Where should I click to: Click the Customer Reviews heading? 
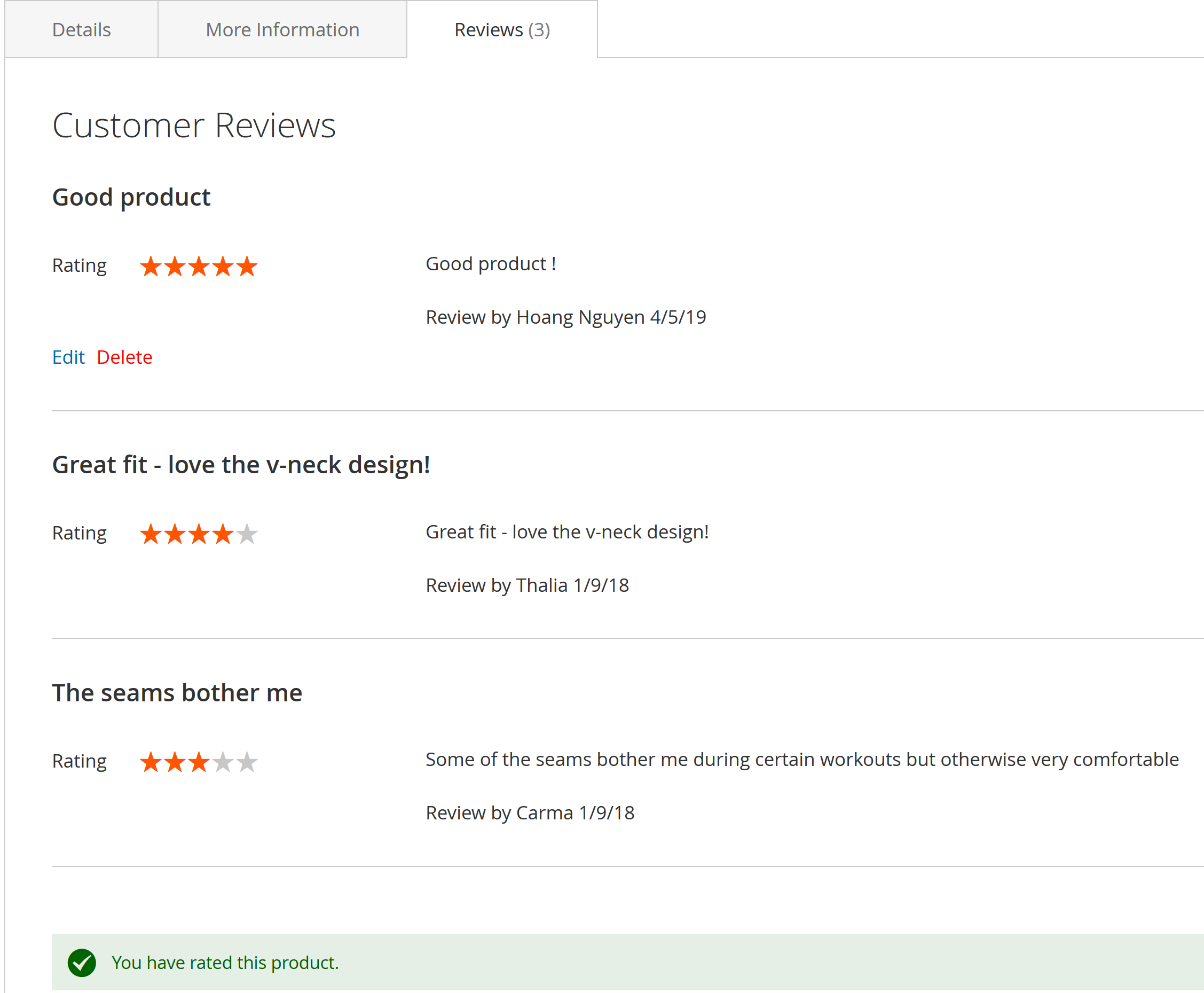194,126
